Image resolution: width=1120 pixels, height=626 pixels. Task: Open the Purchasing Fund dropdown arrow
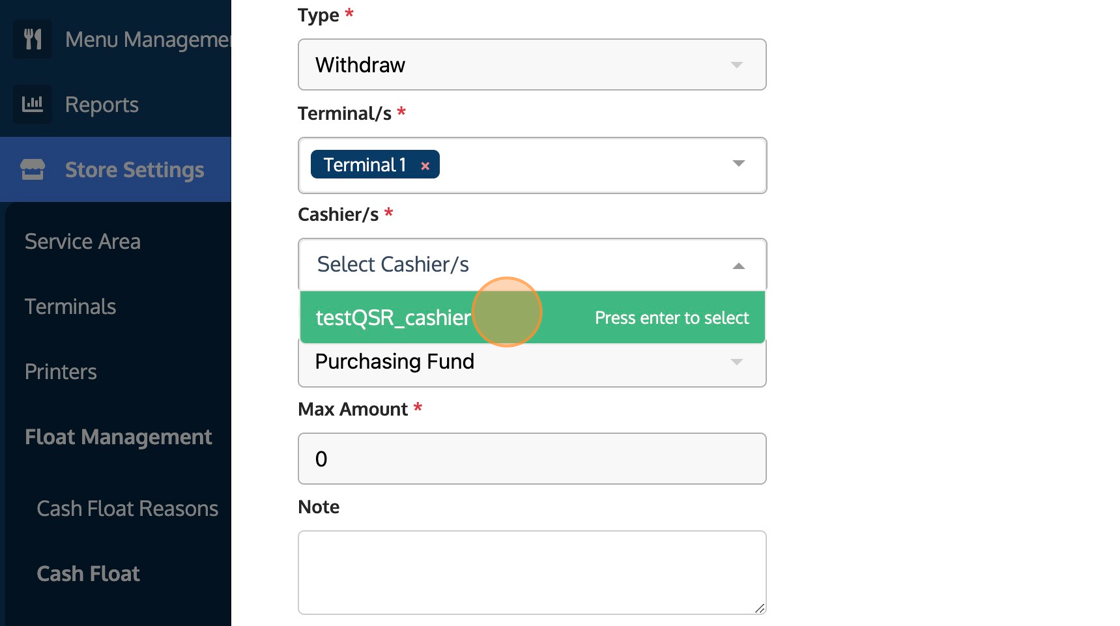pyautogui.click(x=737, y=362)
